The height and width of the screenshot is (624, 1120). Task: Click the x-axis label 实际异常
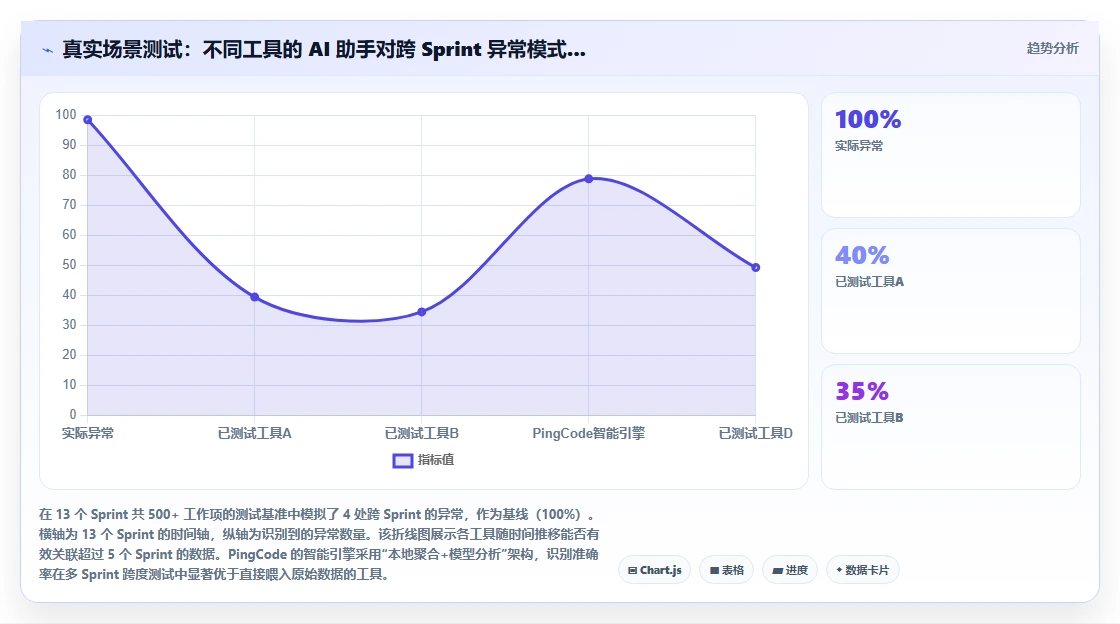coord(88,433)
